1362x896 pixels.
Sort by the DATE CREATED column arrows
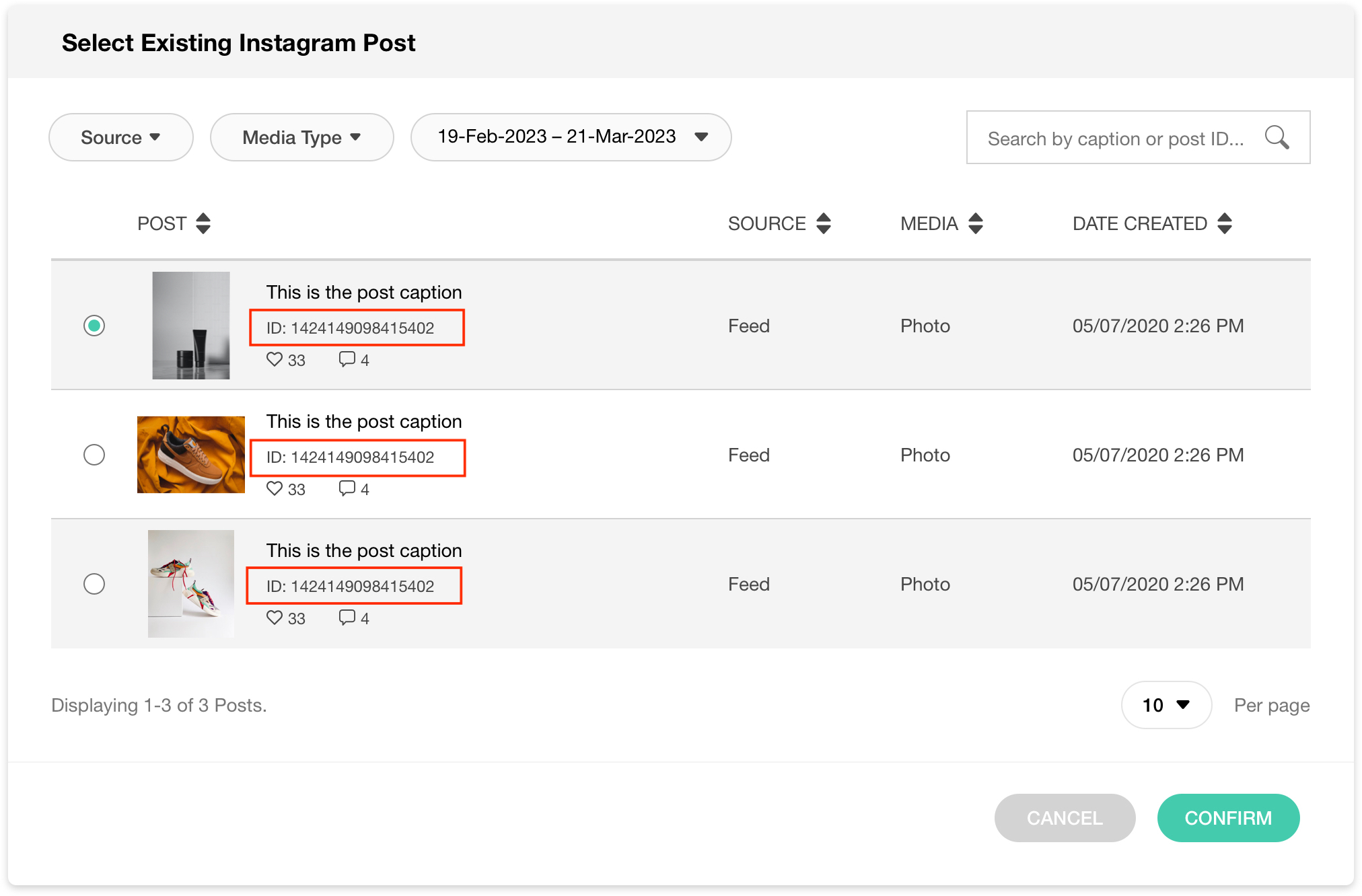coord(1225,223)
